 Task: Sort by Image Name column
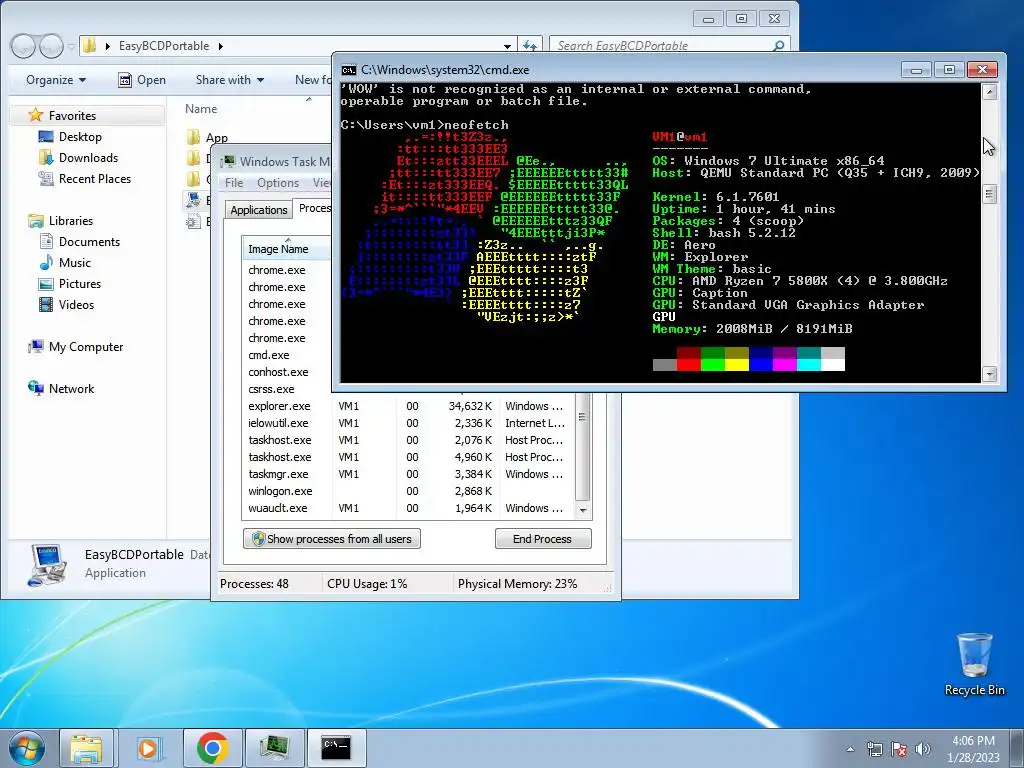tap(287, 249)
